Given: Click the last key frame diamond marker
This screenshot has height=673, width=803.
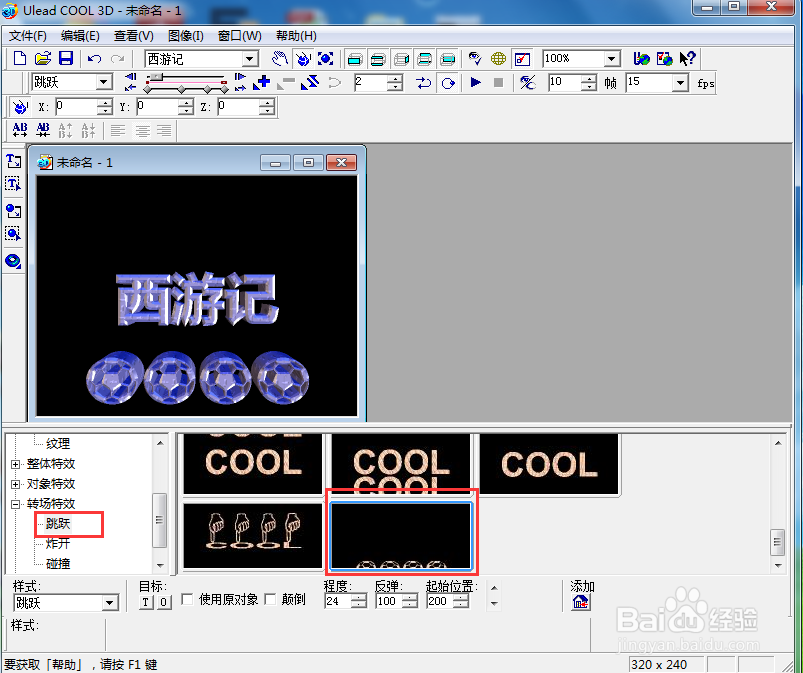Looking at the screenshot, I should pyautogui.click(x=223, y=90).
